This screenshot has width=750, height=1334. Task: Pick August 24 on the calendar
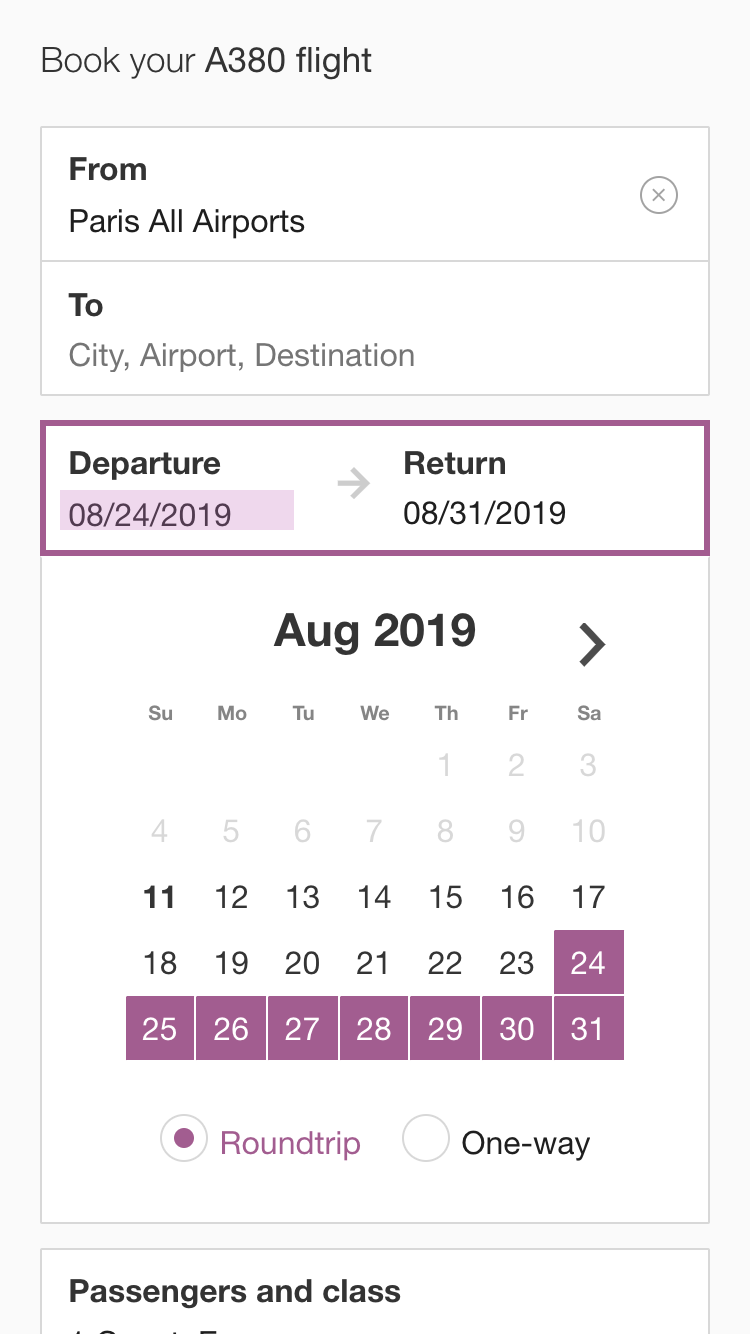(x=588, y=963)
